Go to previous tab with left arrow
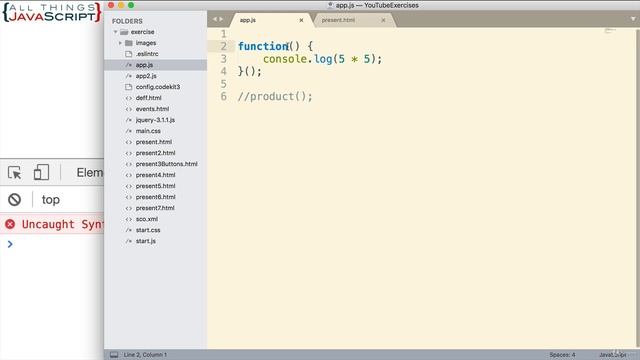Image resolution: width=640 pixels, height=360 pixels. [214, 19]
